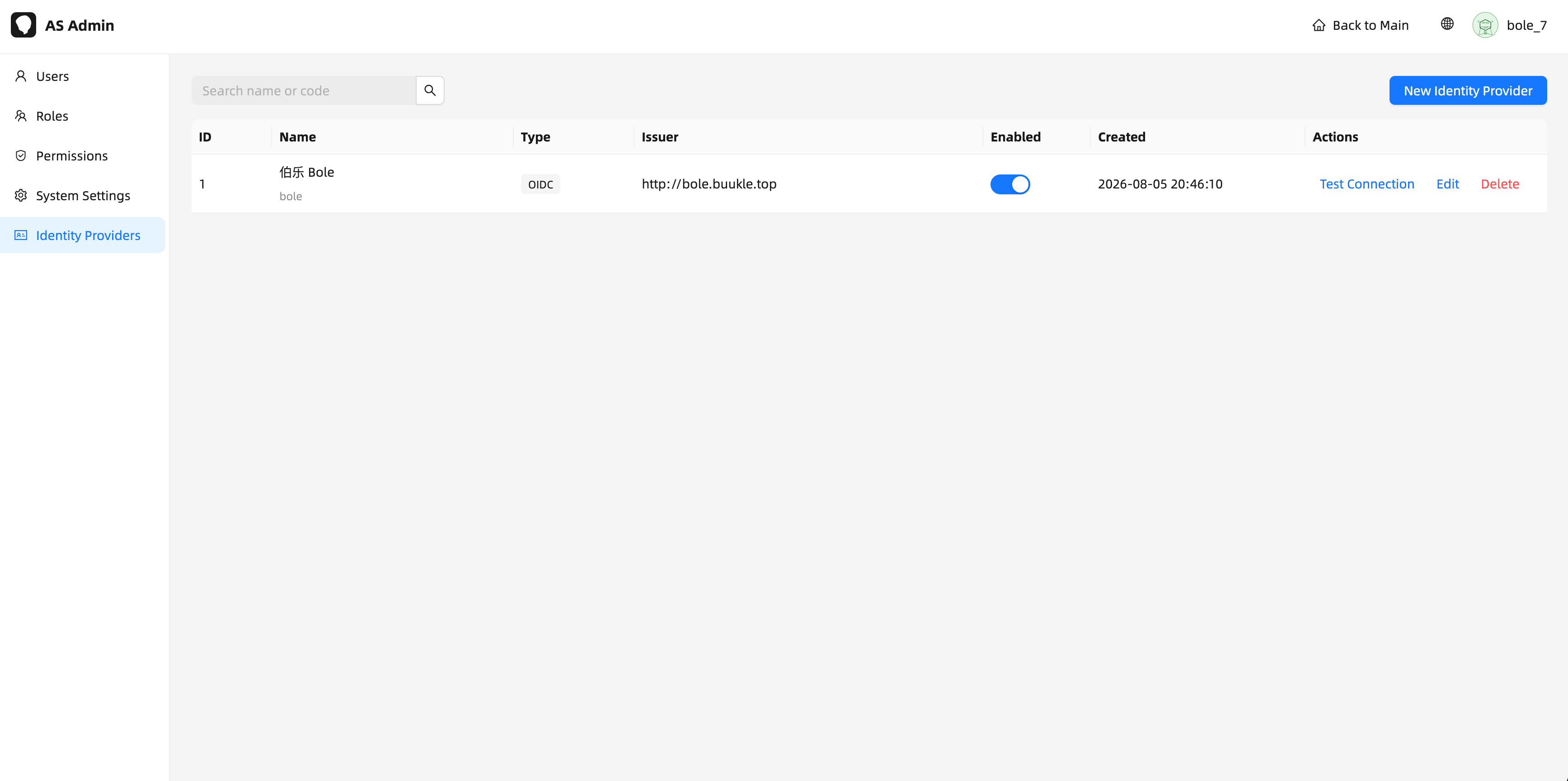Click issuer http://bole.buukle.top

pos(709,184)
